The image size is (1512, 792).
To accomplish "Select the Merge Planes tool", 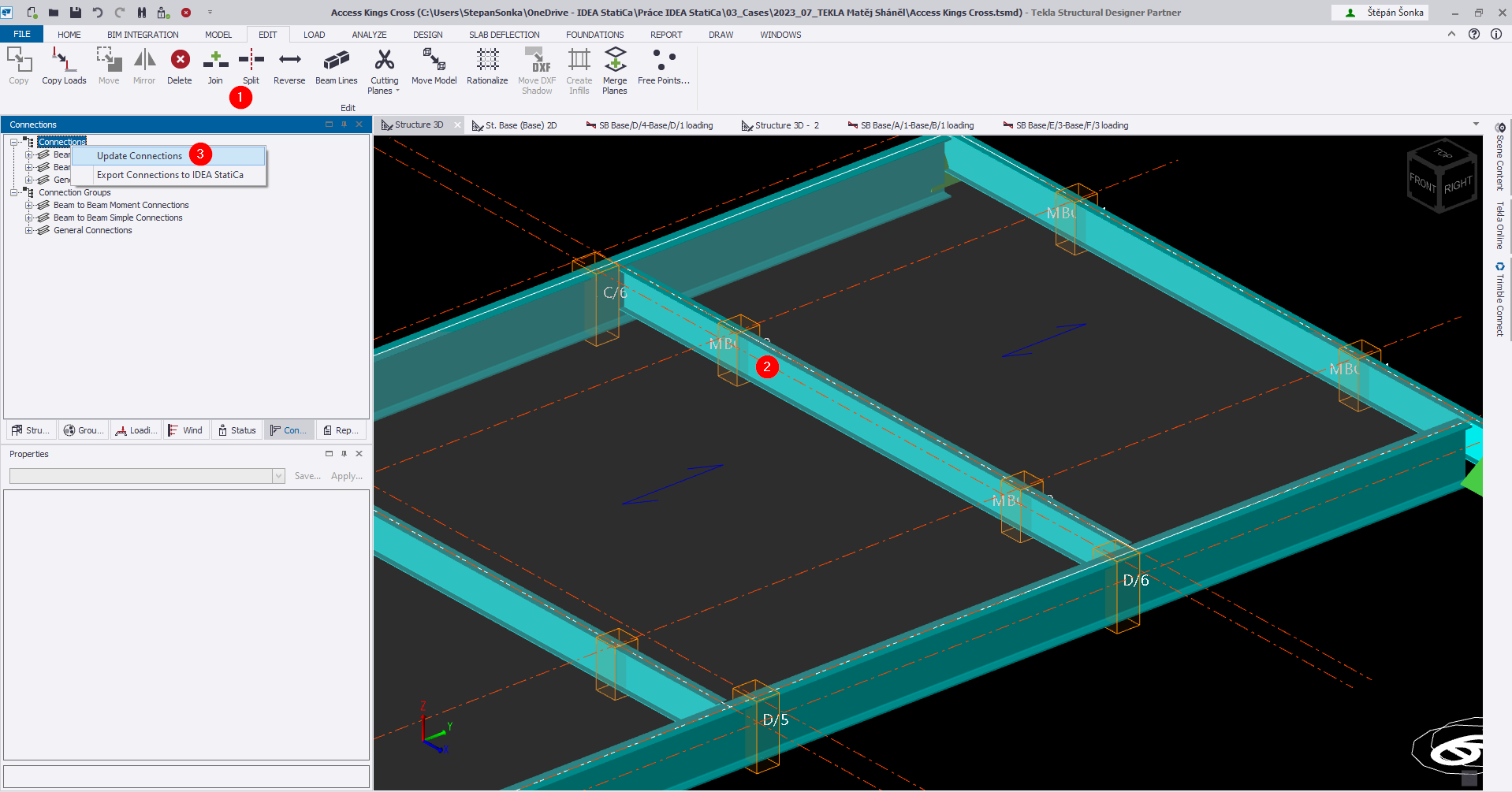I will click(x=615, y=69).
